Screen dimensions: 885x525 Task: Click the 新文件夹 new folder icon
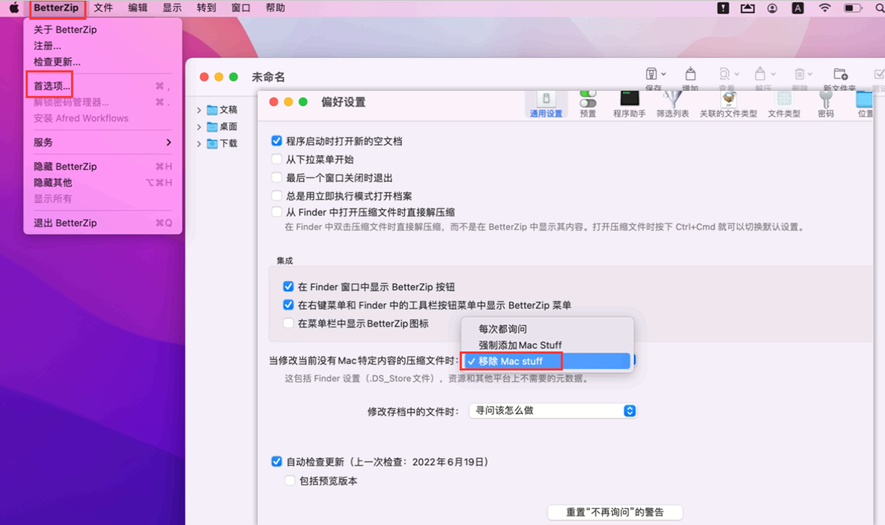(x=840, y=77)
